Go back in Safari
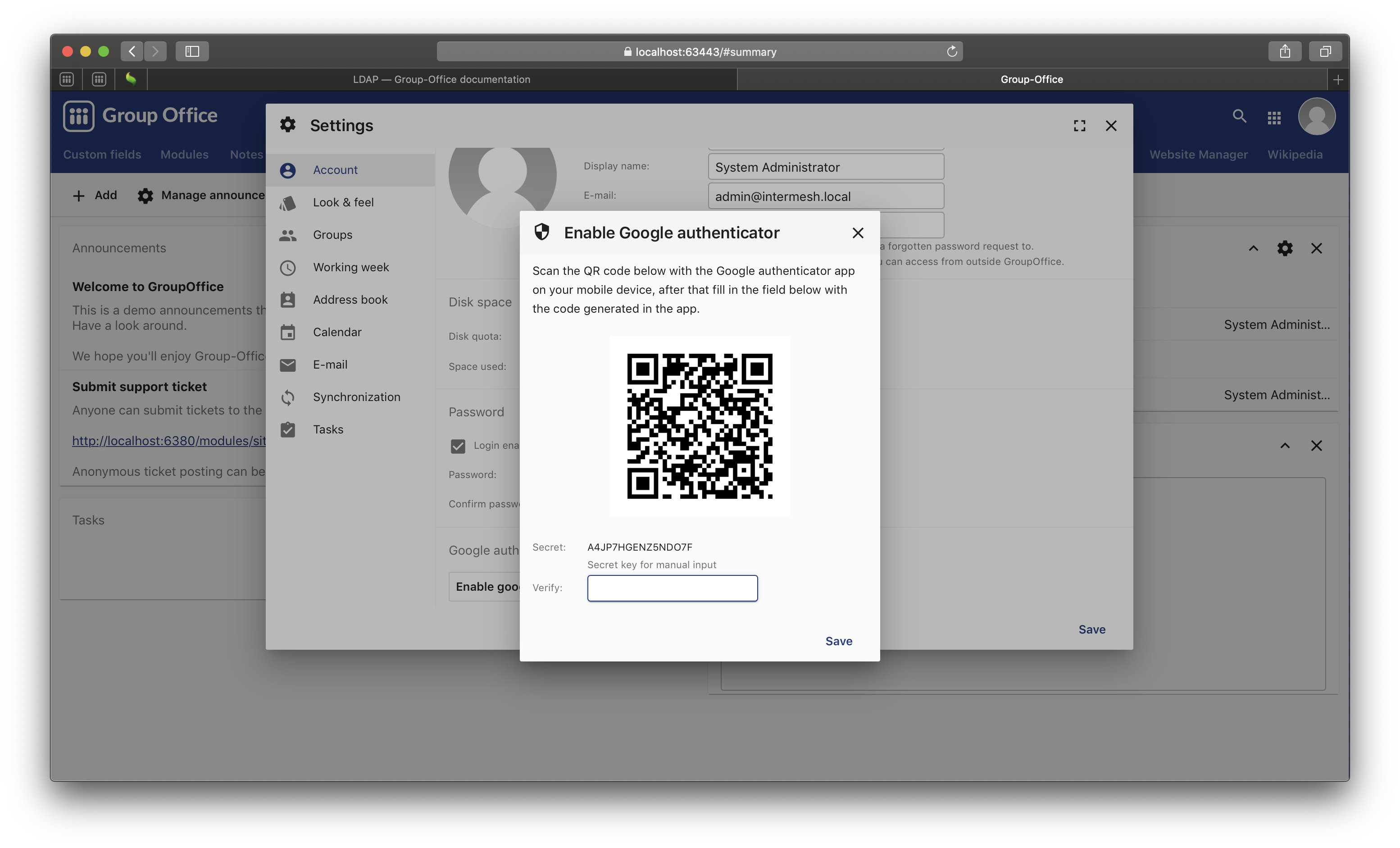The height and width of the screenshot is (848, 1400). pyautogui.click(x=131, y=51)
